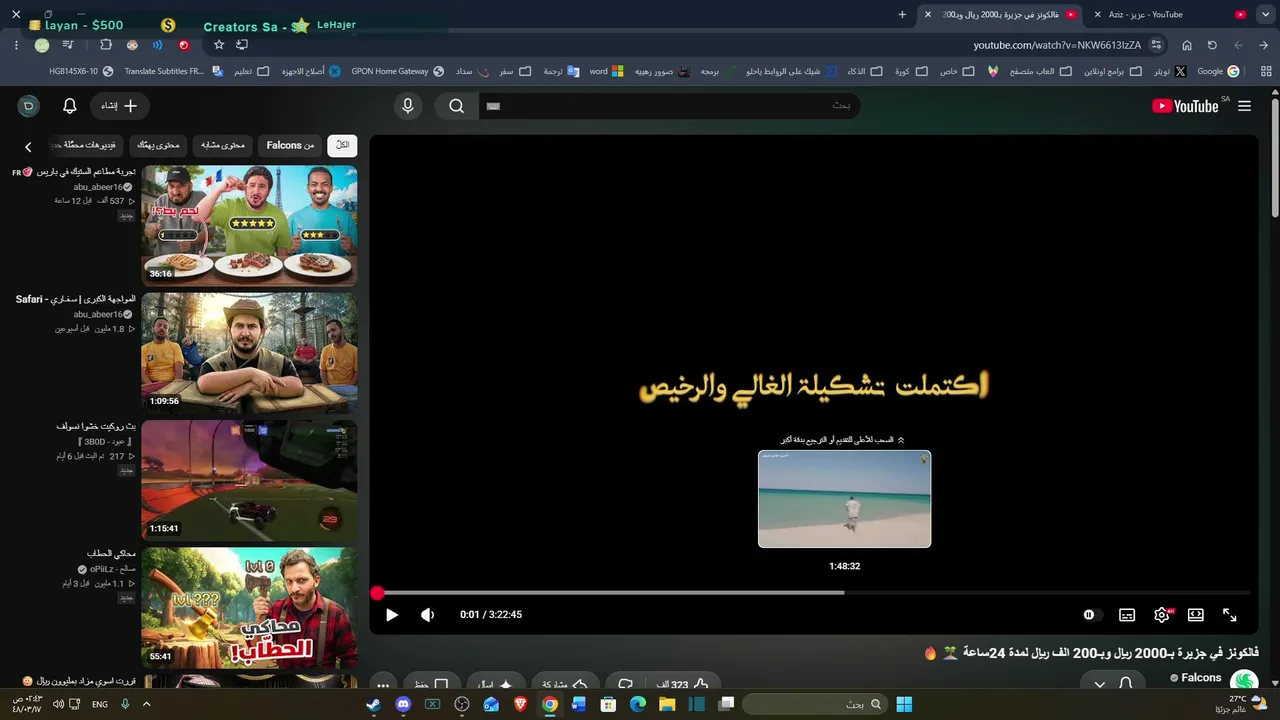Open site settings icon in address bar
The width and height of the screenshot is (1280, 720).
(x=1157, y=45)
